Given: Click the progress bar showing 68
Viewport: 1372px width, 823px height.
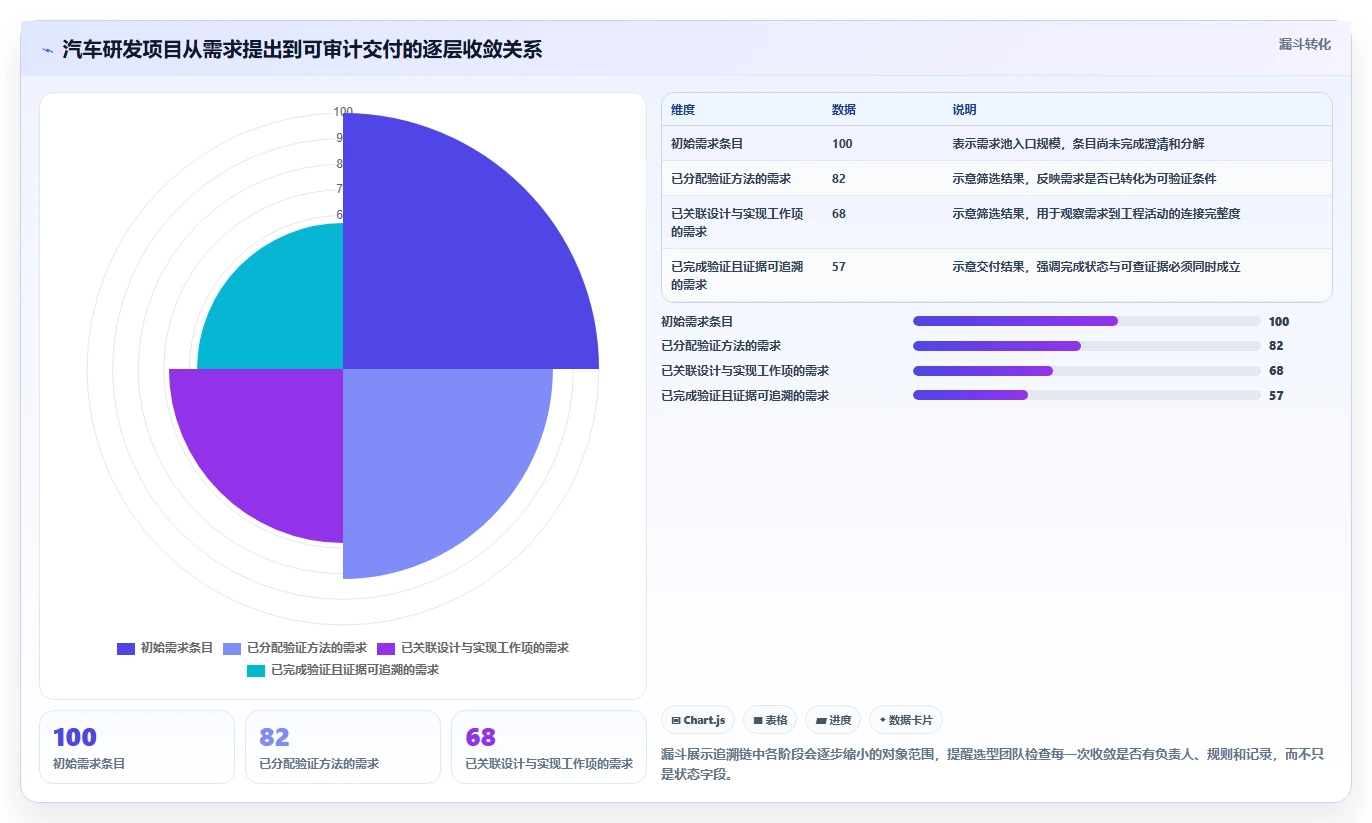Looking at the screenshot, I should point(1086,371).
